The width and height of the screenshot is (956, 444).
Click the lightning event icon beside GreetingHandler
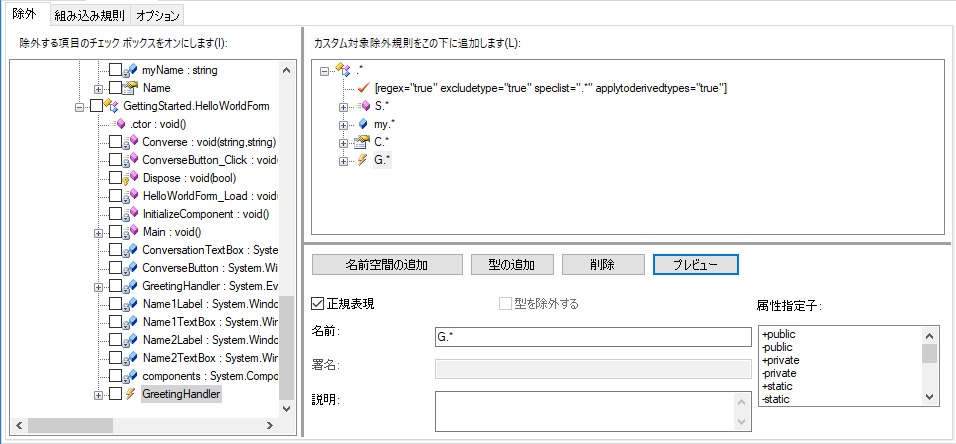(x=130, y=394)
